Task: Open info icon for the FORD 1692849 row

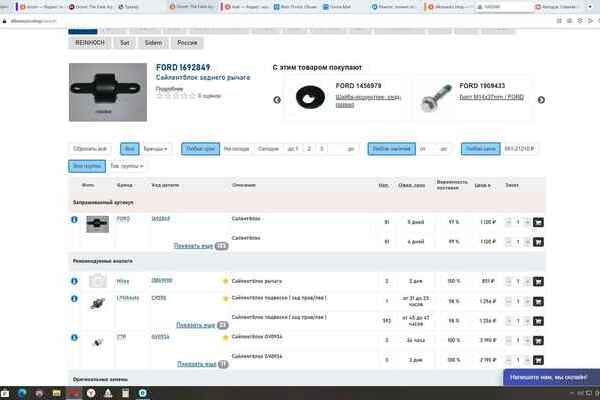Action: coord(74,220)
